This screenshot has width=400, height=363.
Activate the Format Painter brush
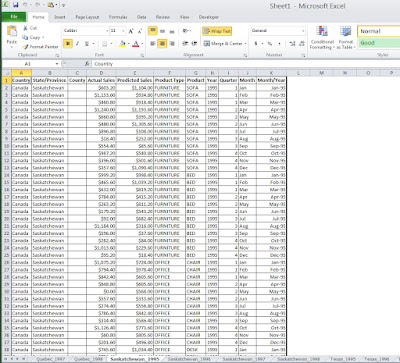pyautogui.click(x=25, y=47)
